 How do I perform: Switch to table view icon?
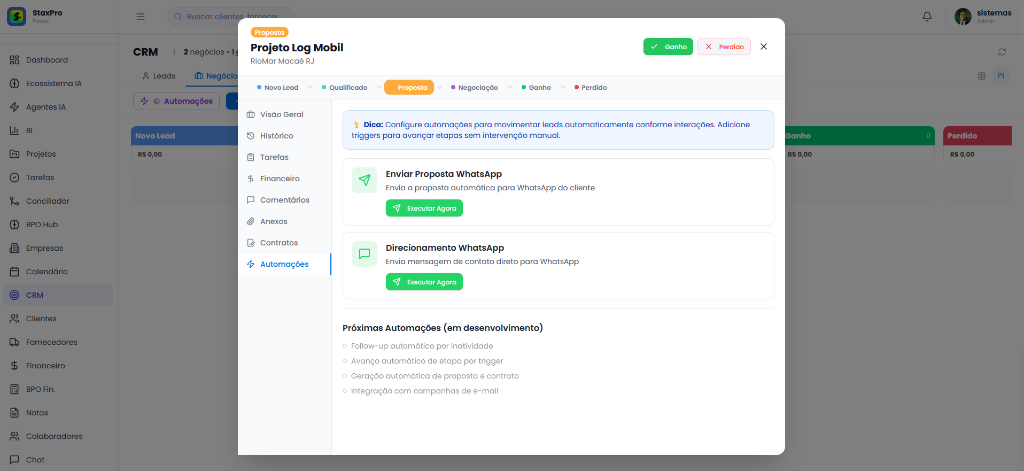pyautogui.click(x=982, y=76)
